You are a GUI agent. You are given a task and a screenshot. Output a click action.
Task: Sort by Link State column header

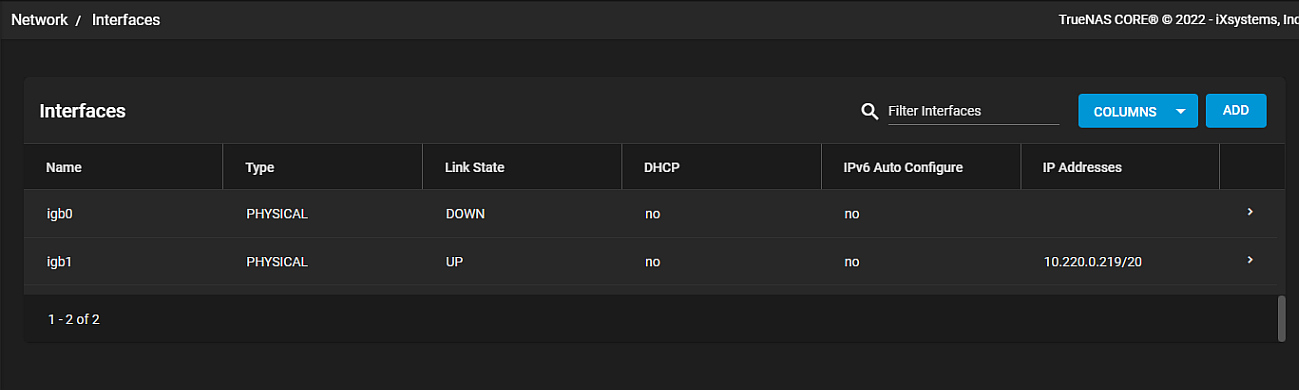click(x=474, y=167)
